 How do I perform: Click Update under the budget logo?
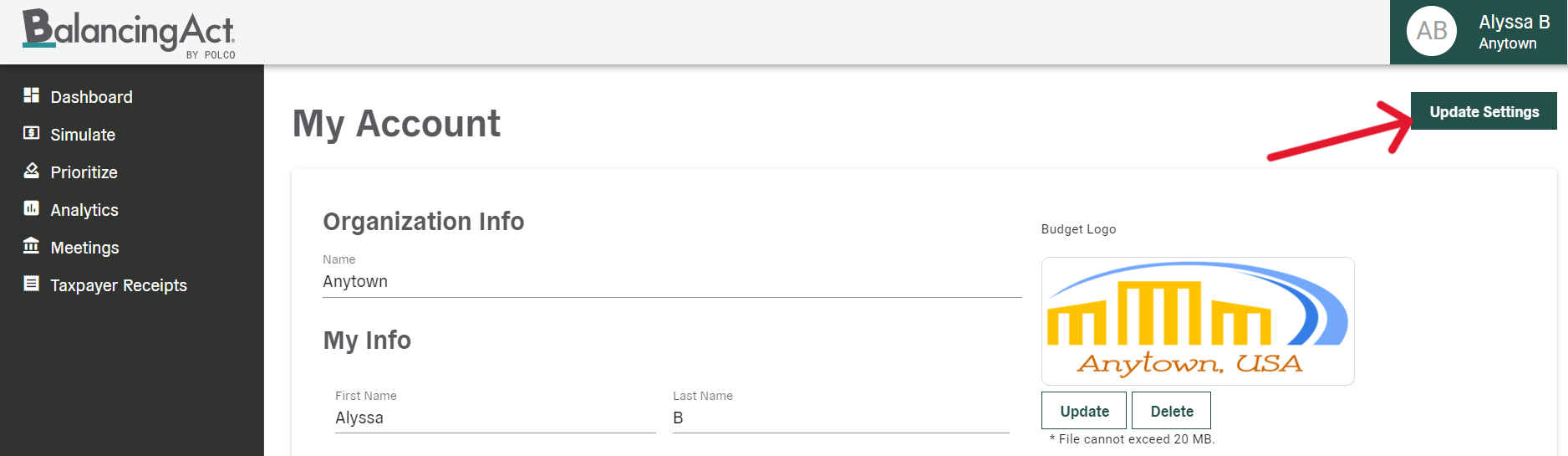[x=1084, y=411]
